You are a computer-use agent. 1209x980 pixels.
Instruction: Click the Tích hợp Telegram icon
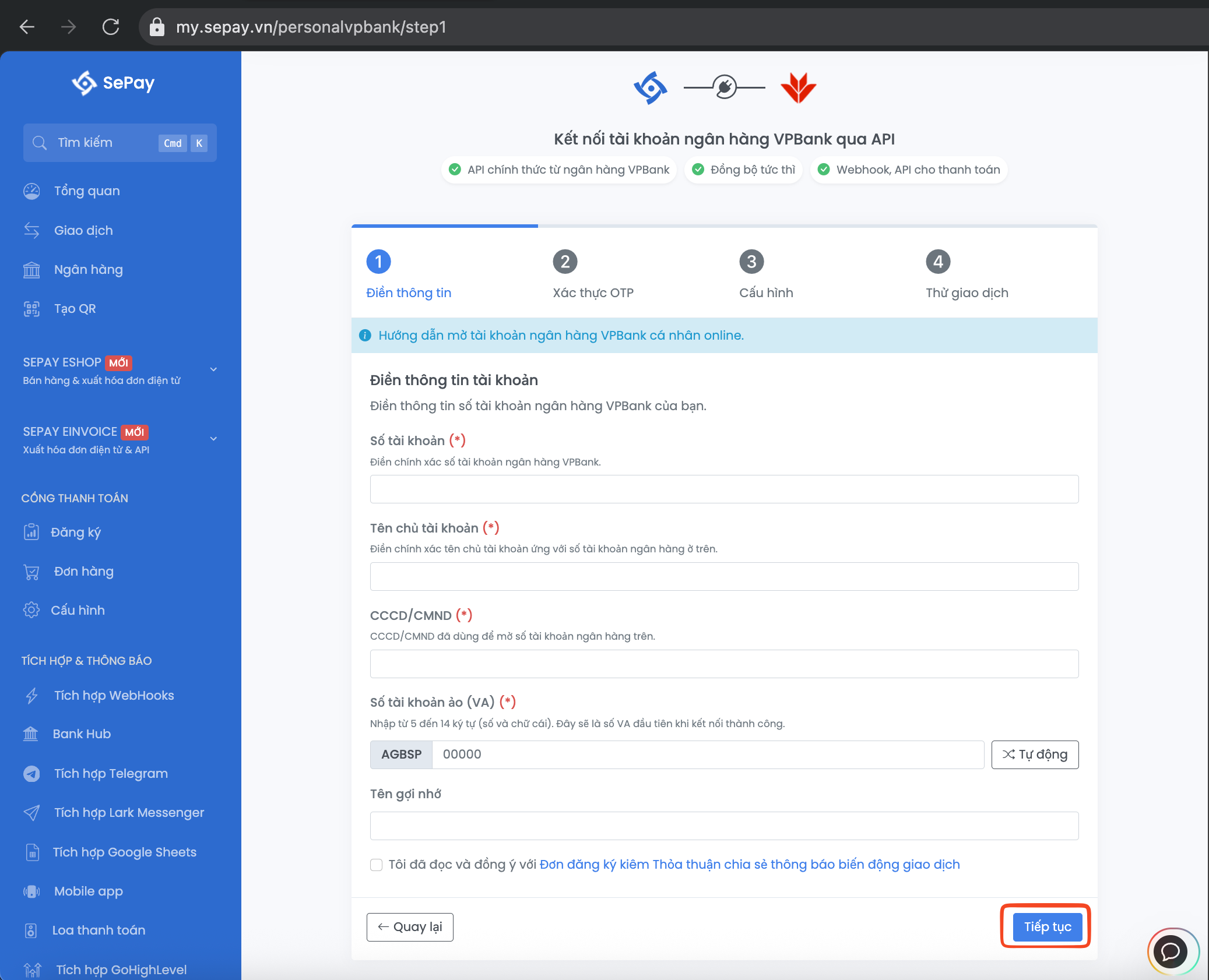(31, 774)
